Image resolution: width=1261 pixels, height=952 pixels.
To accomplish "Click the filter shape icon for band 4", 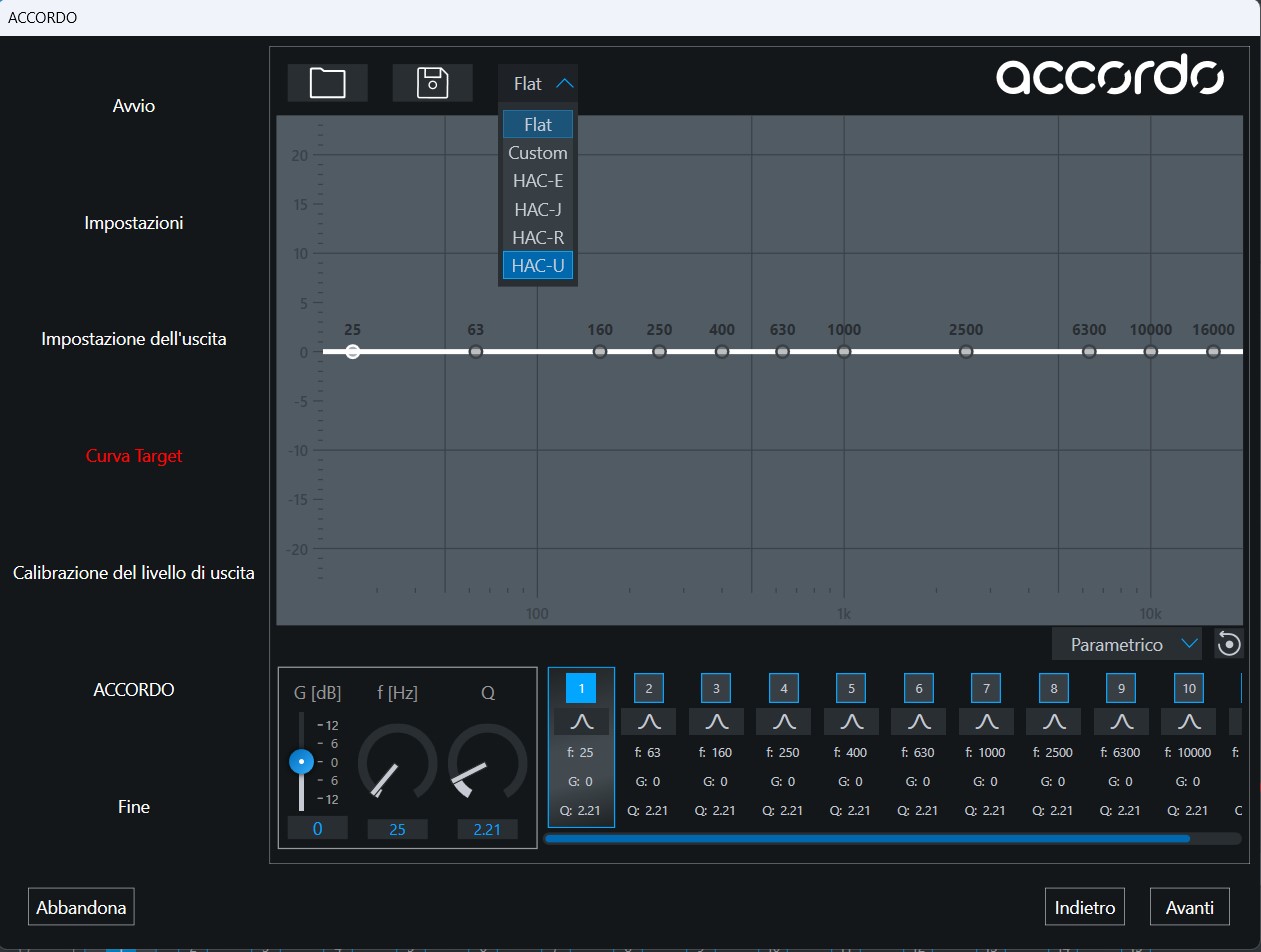I will click(x=784, y=721).
